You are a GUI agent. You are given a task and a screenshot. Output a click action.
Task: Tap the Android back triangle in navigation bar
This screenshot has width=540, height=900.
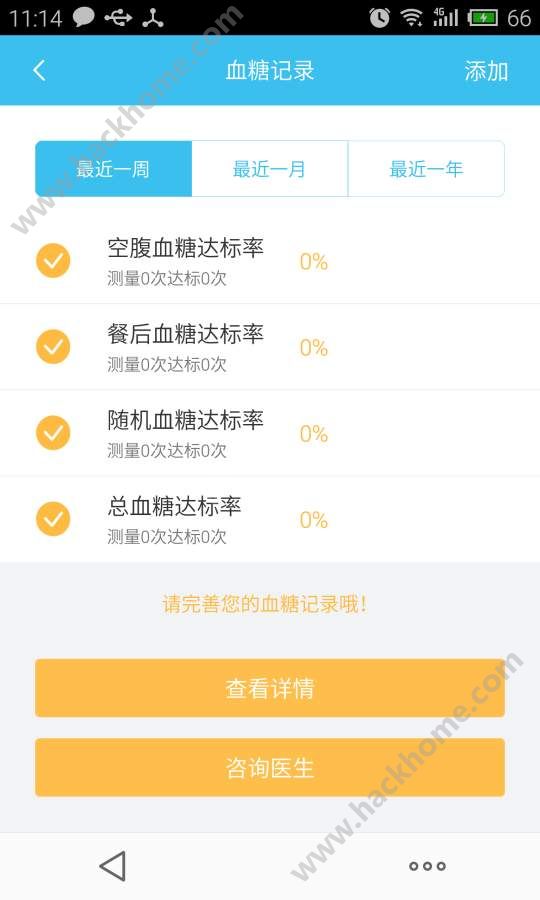pyautogui.click(x=112, y=866)
